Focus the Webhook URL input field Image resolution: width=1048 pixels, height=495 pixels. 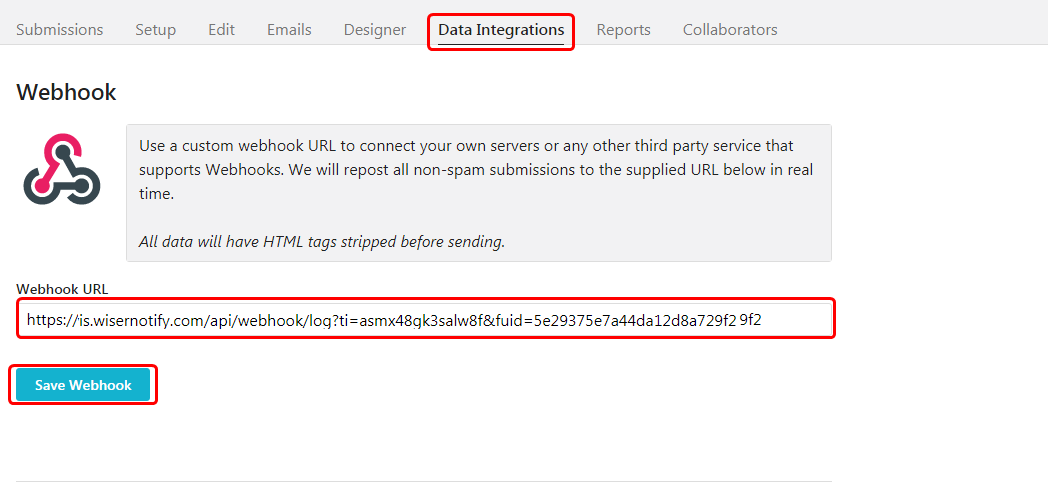coord(425,319)
